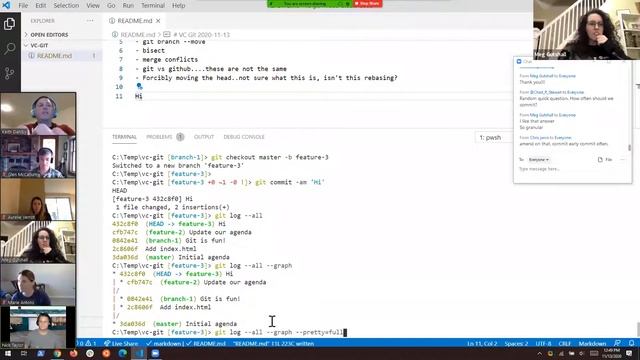Switch to the Debug Console tab
Screen dimensions: 640x360
point(244,137)
